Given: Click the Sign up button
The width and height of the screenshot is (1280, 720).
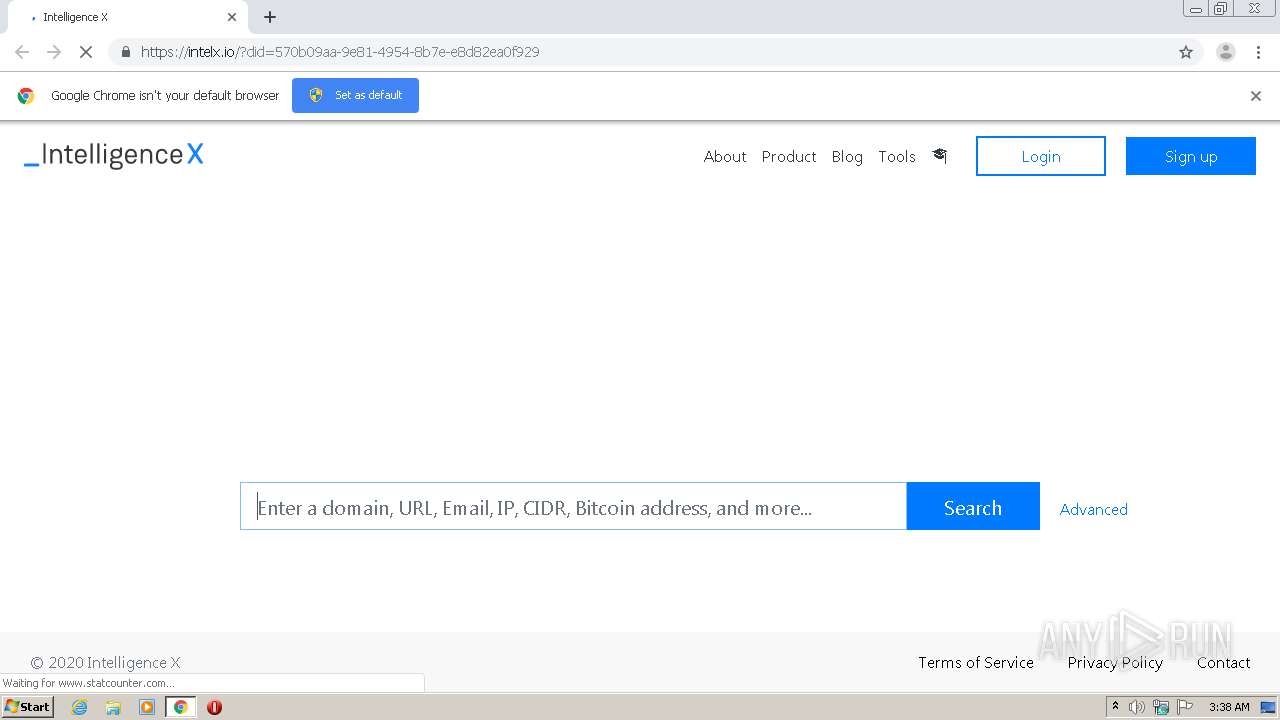Looking at the screenshot, I should click(1191, 156).
